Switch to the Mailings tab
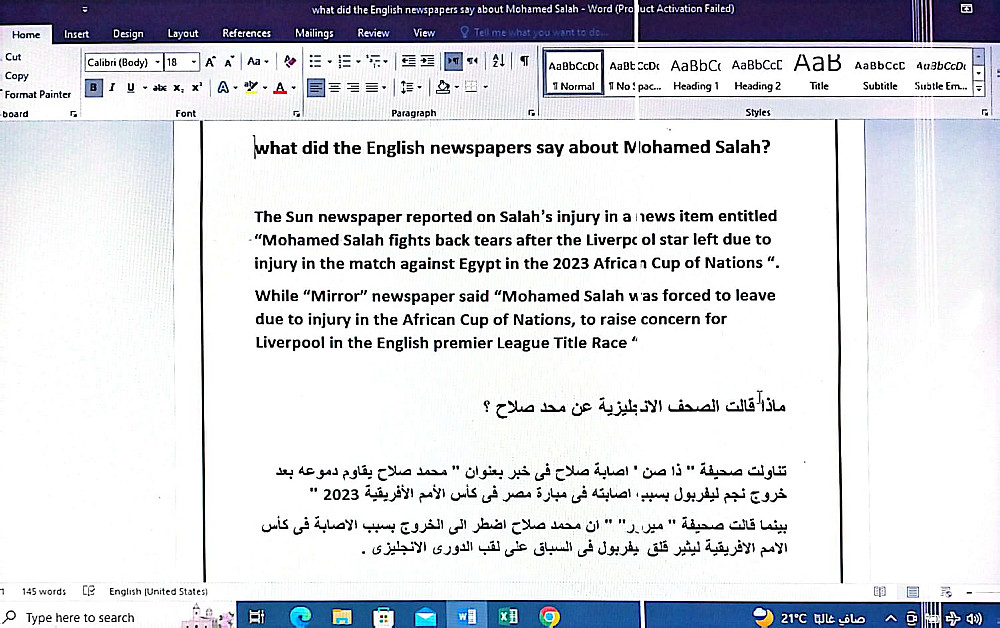The image size is (1000, 628). 314,33
